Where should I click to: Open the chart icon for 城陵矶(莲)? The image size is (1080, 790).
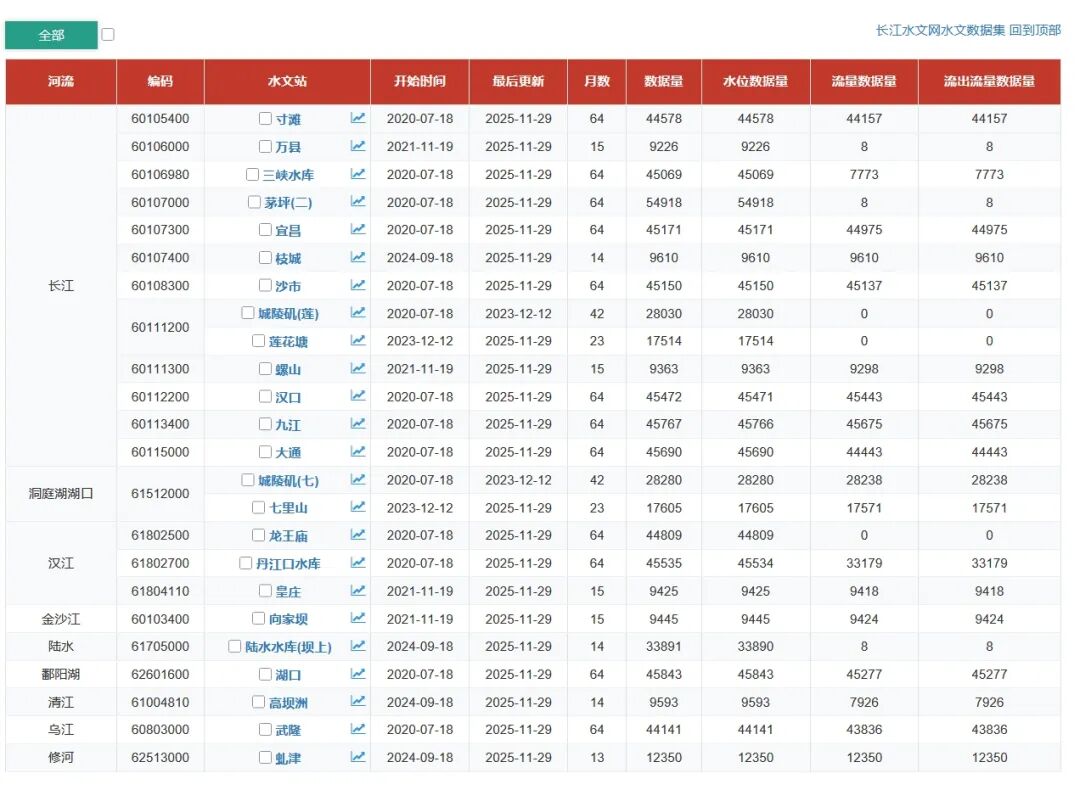(357, 312)
